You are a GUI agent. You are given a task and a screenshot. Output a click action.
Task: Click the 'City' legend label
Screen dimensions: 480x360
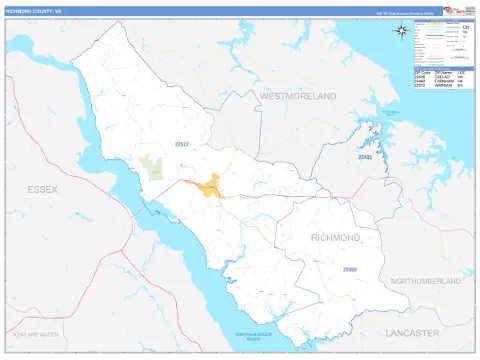466,27
